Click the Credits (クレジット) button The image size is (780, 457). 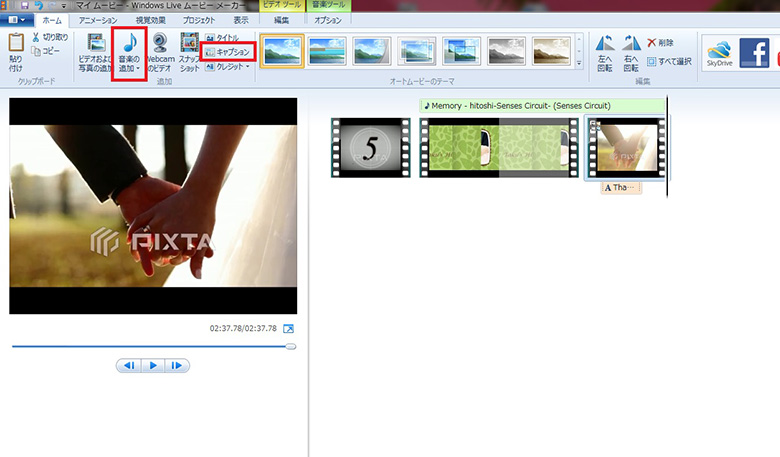[224, 66]
